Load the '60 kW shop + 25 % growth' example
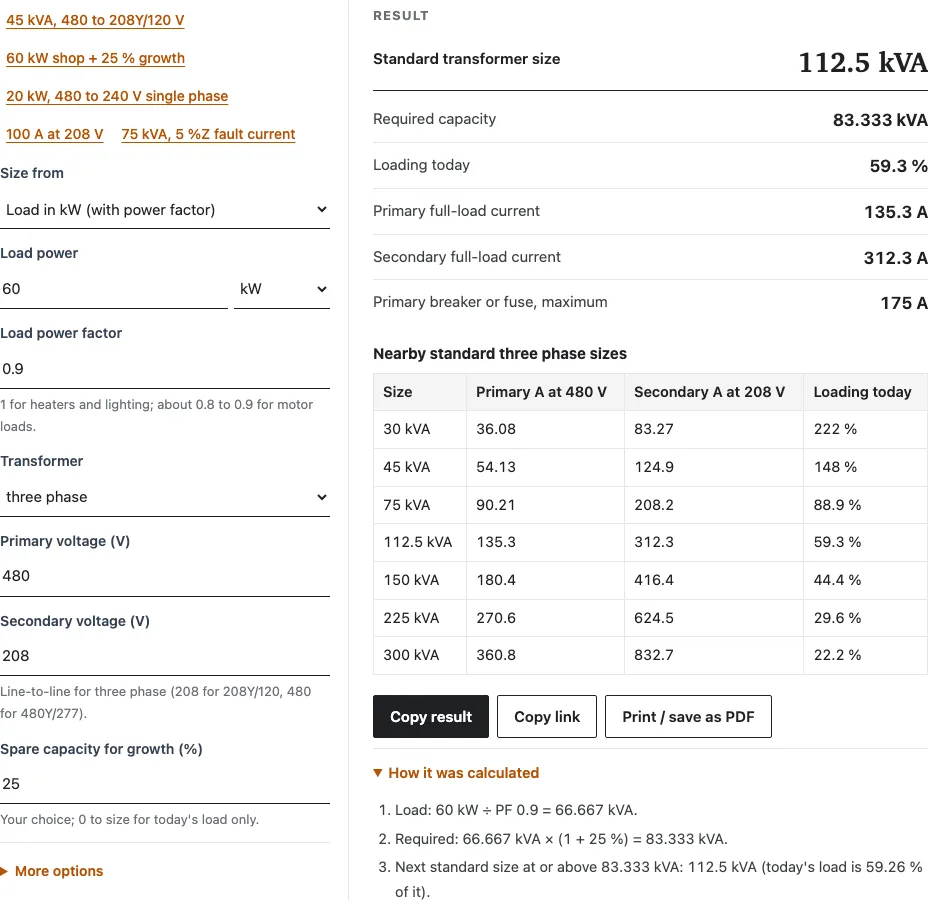This screenshot has width=928, height=900. (x=95, y=58)
